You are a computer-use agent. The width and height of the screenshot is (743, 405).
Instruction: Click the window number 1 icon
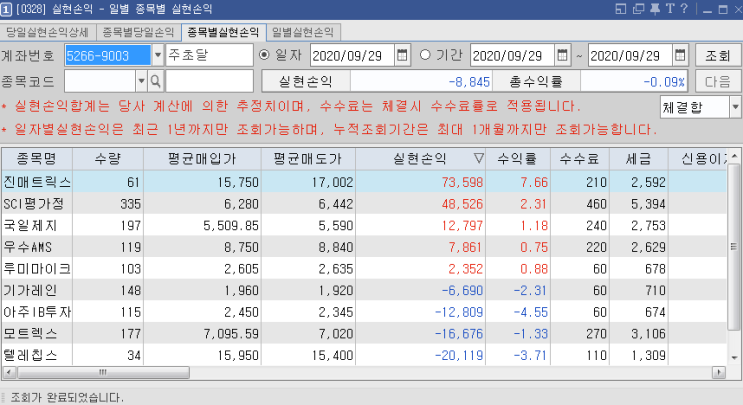6,9
